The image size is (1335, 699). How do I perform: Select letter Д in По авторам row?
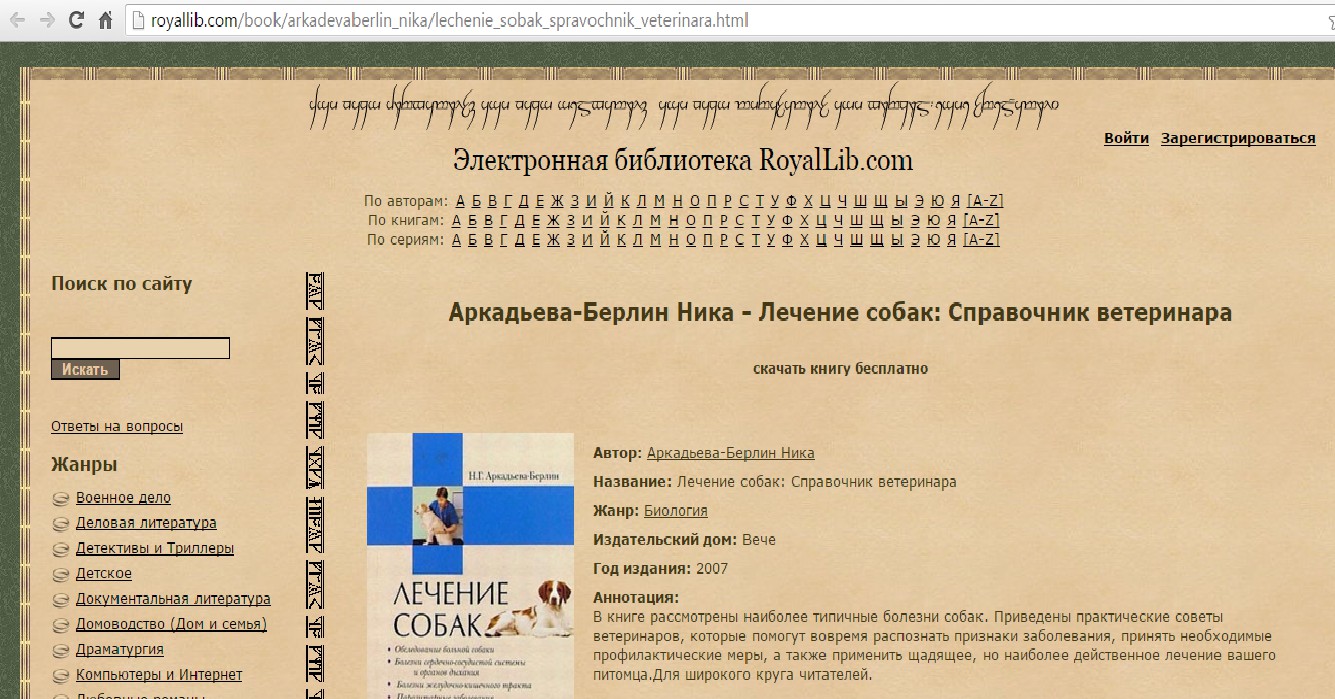tap(522, 201)
